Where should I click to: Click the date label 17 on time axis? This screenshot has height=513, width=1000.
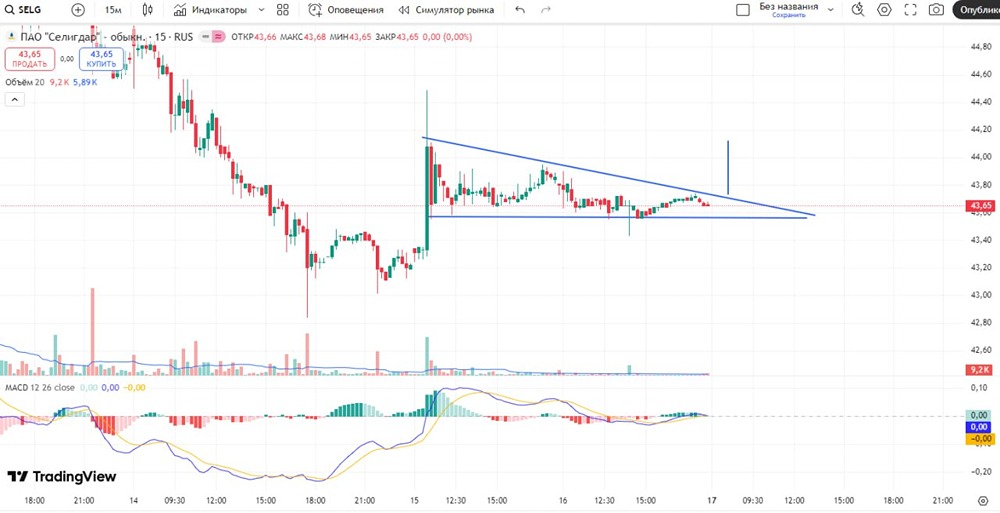point(712,501)
